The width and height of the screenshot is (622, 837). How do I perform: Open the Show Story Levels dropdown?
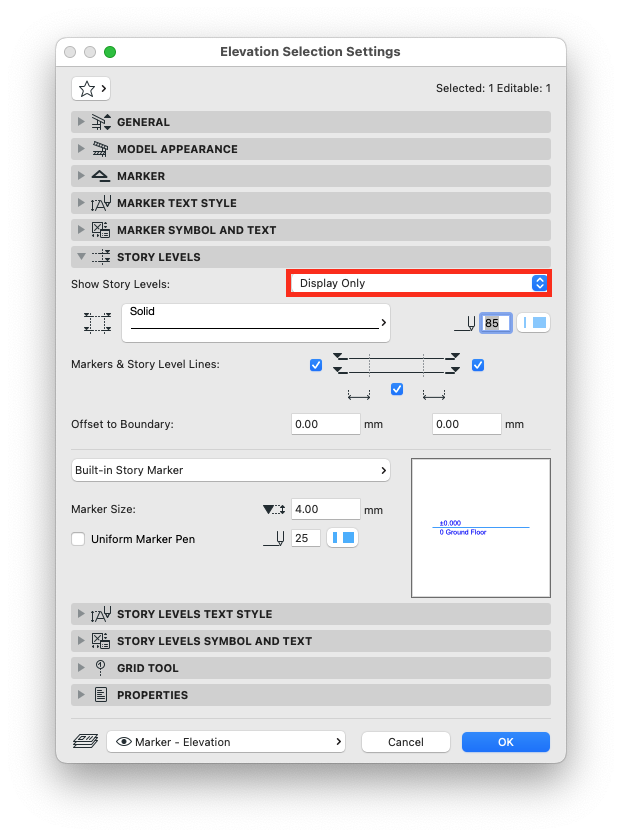(419, 283)
